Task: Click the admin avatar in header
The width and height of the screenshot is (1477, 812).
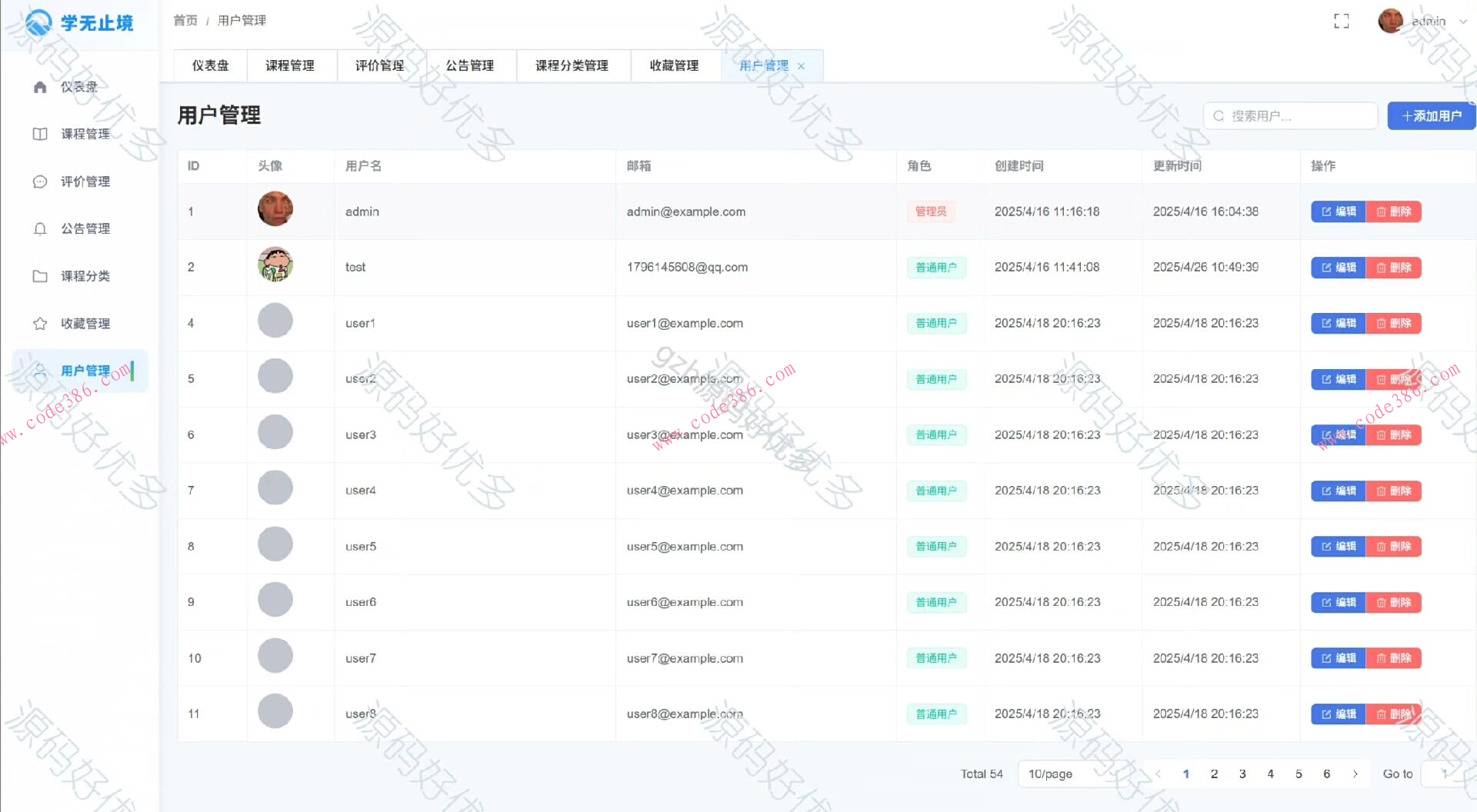Action: pyautogui.click(x=1390, y=21)
